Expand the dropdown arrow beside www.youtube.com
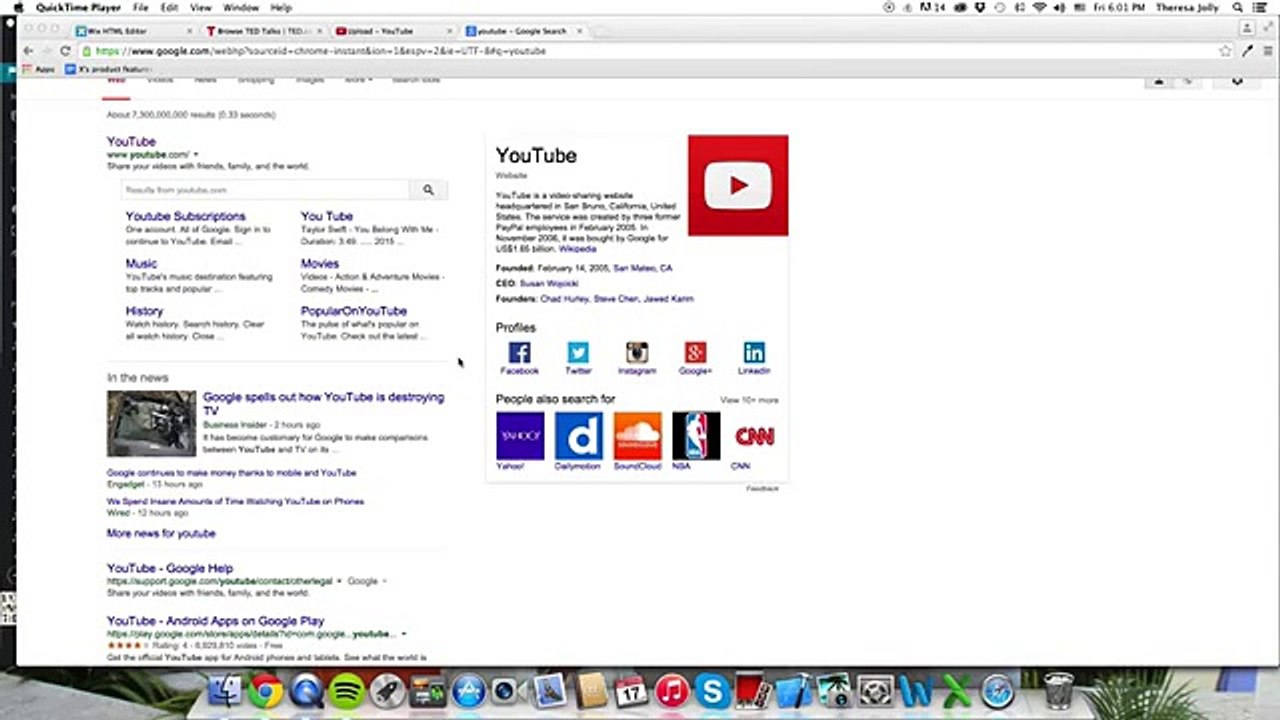The image size is (1280, 720). click(x=196, y=155)
